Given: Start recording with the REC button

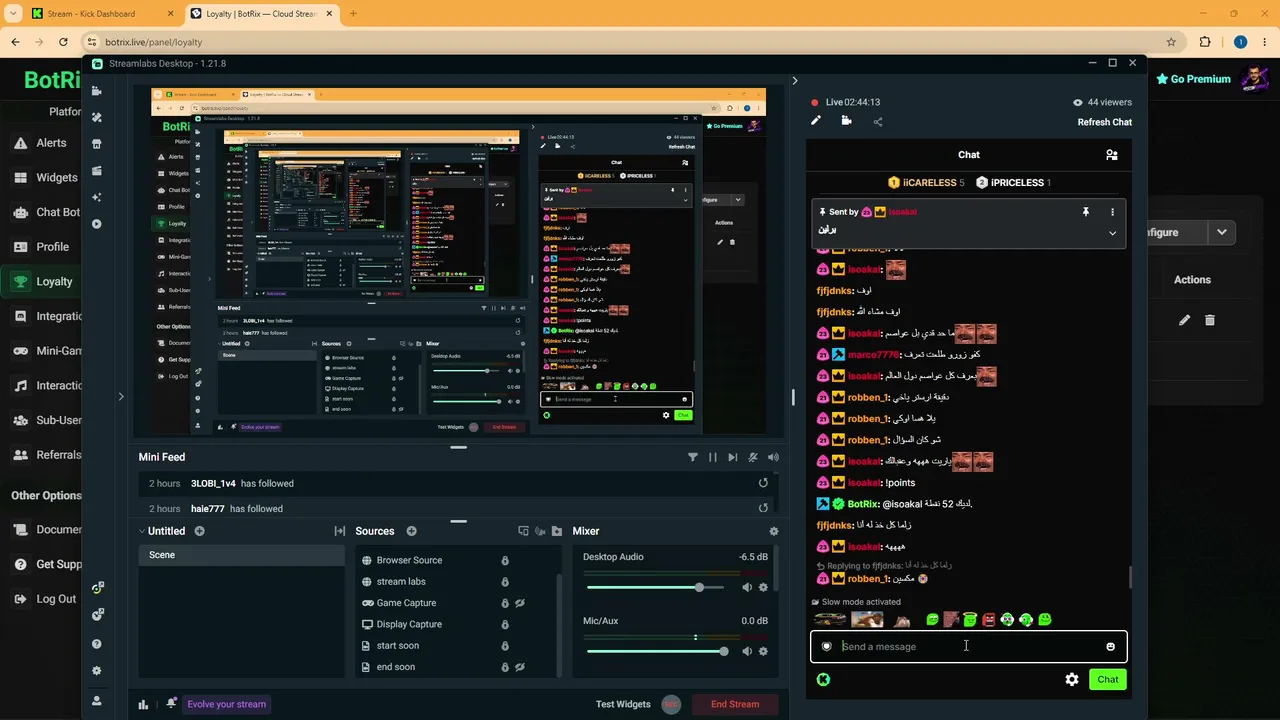Looking at the screenshot, I should click(671, 704).
